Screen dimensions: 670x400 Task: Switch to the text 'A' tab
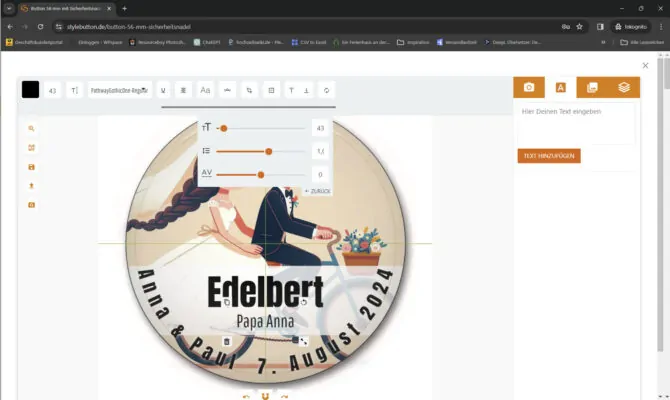pyautogui.click(x=561, y=87)
